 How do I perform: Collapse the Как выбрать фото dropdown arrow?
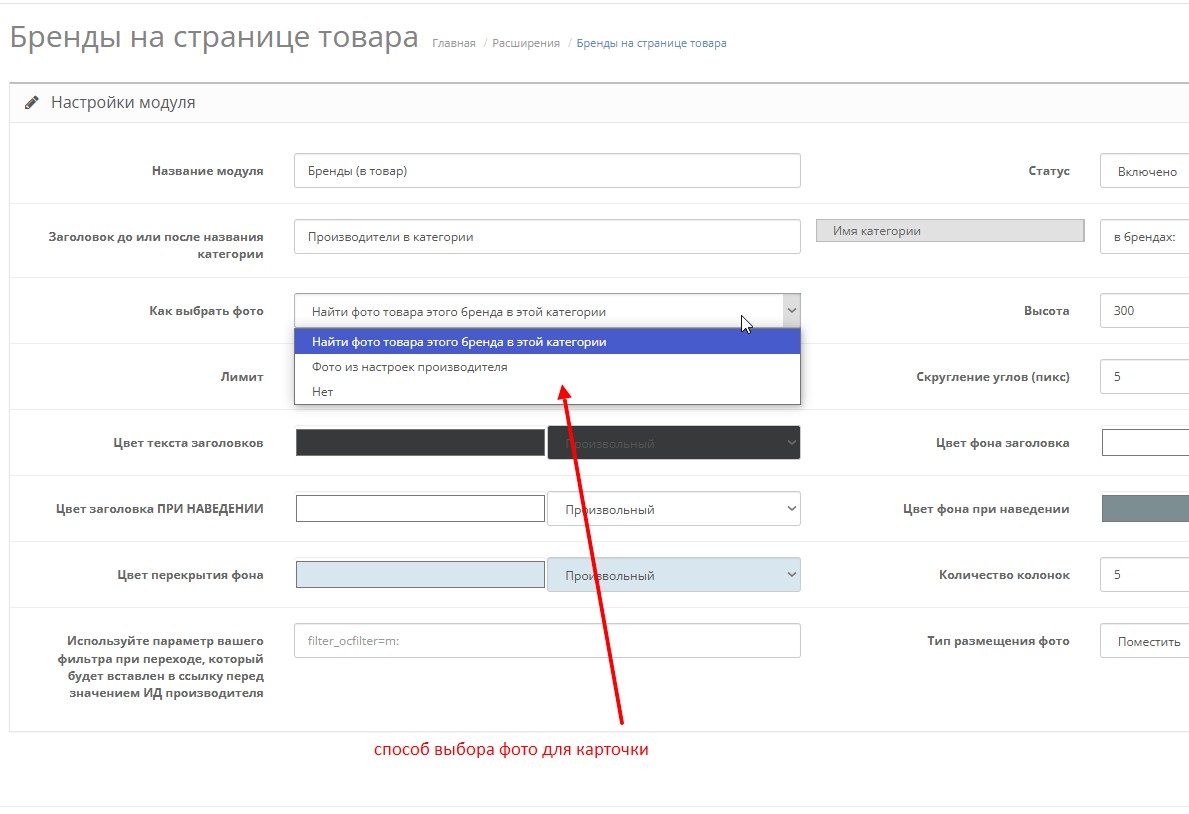791,311
